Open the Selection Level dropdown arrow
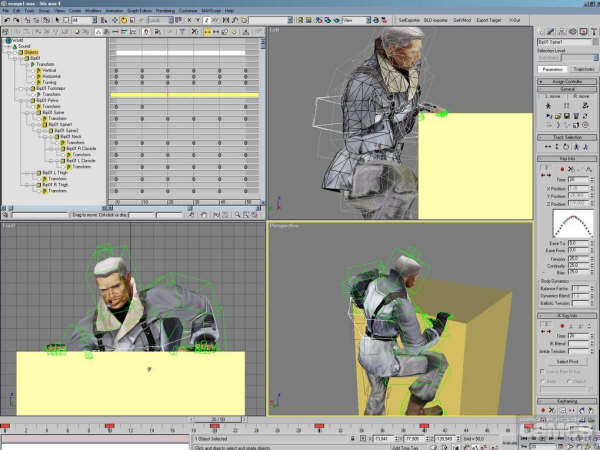Screen dimensions: 600x450 click(596, 58)
